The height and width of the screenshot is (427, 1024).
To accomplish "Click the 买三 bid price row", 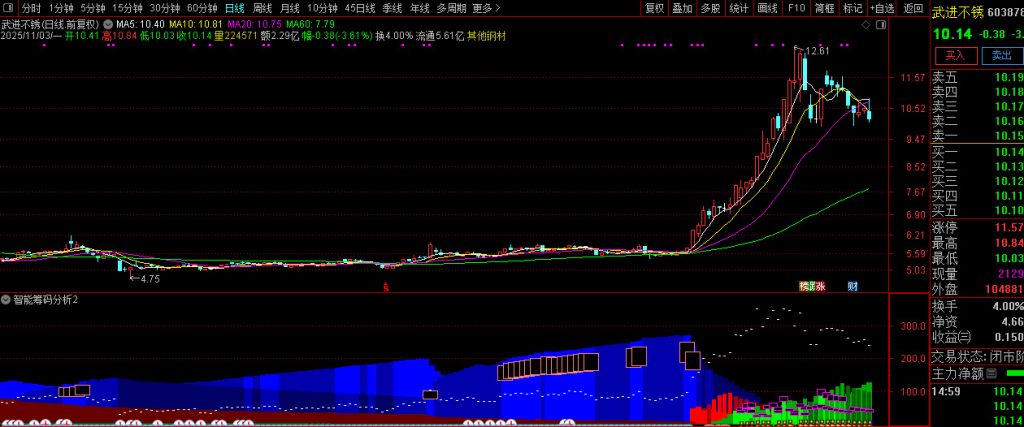I will [x=977, y=181].
